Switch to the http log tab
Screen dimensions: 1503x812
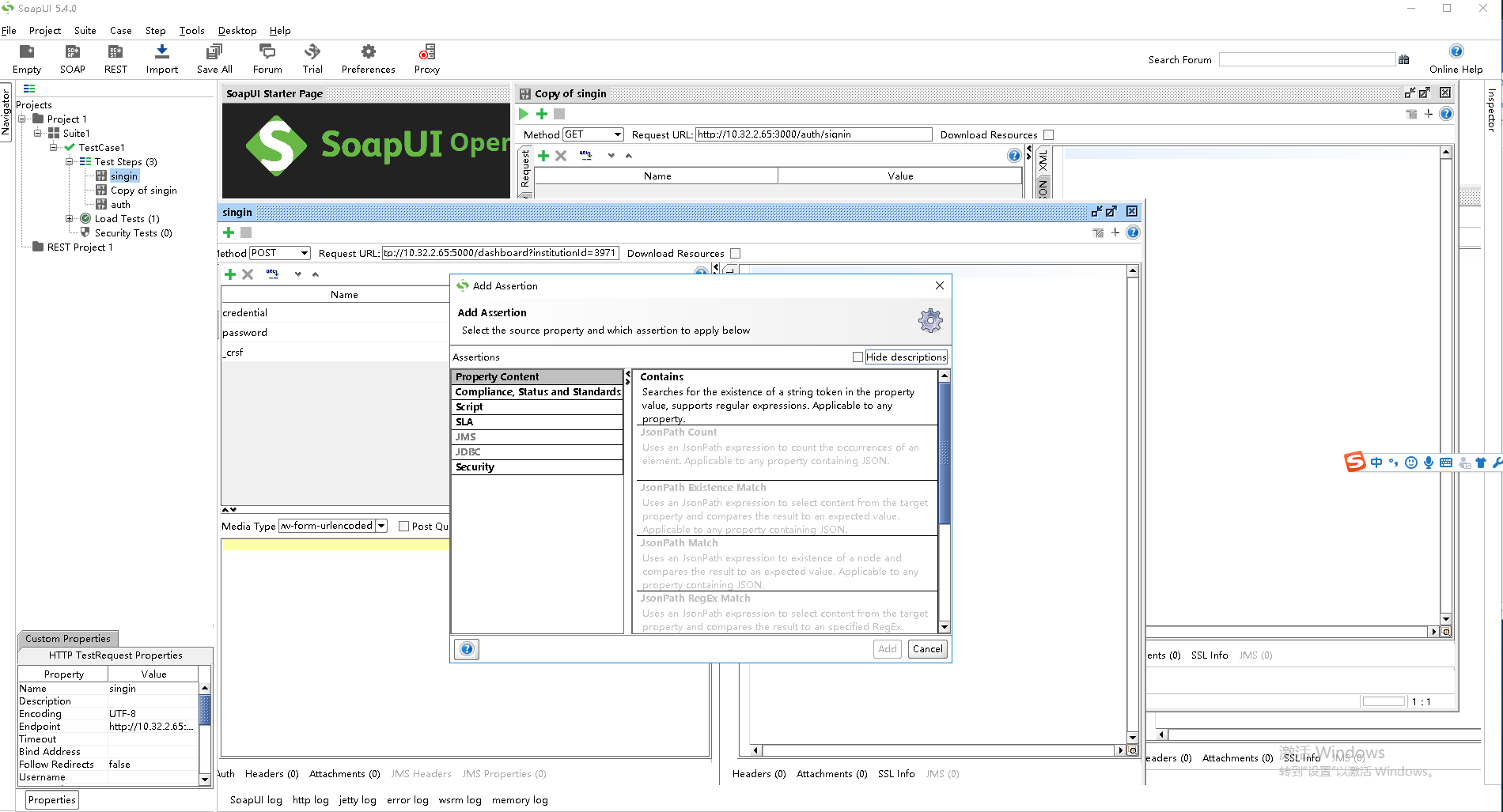(310, 799)
